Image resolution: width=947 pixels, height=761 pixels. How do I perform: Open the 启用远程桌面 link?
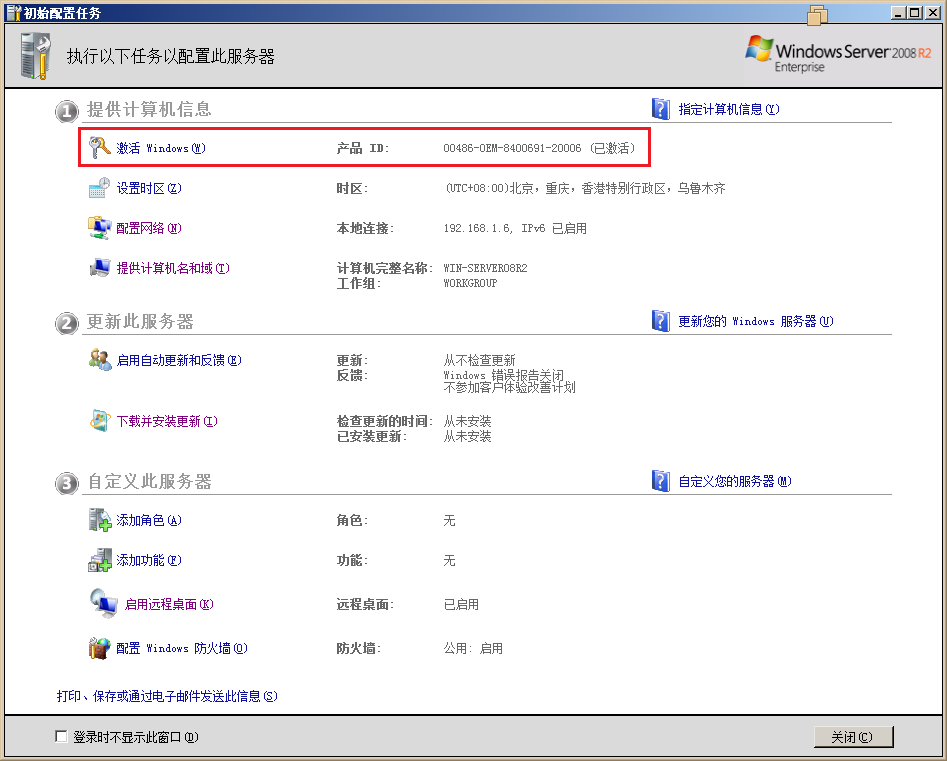[169, 605]
